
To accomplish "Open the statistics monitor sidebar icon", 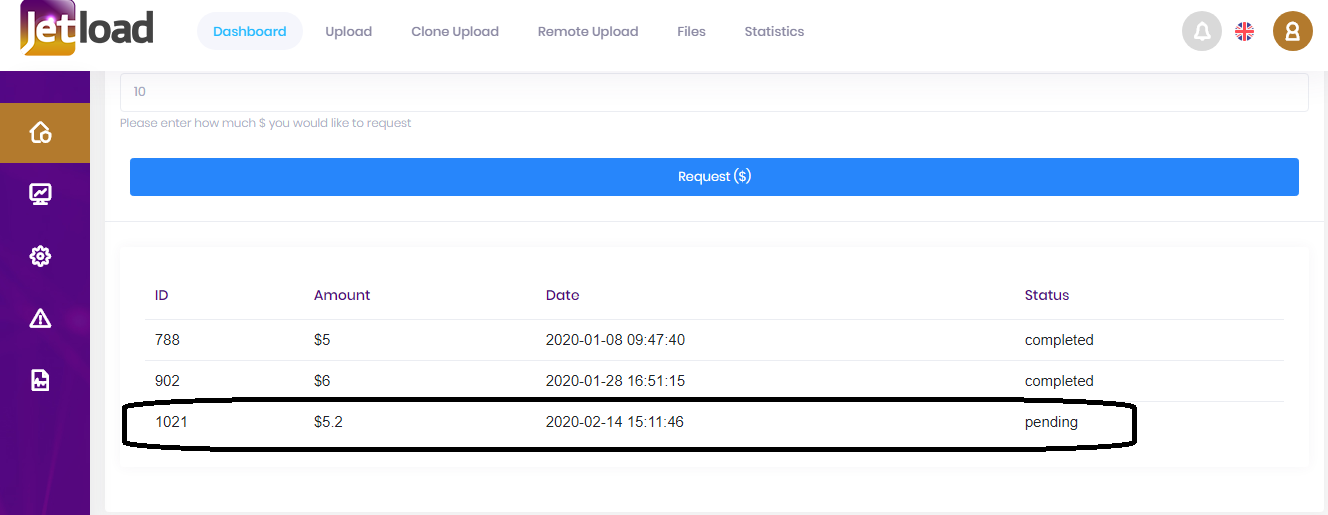I will pos(40,194).
